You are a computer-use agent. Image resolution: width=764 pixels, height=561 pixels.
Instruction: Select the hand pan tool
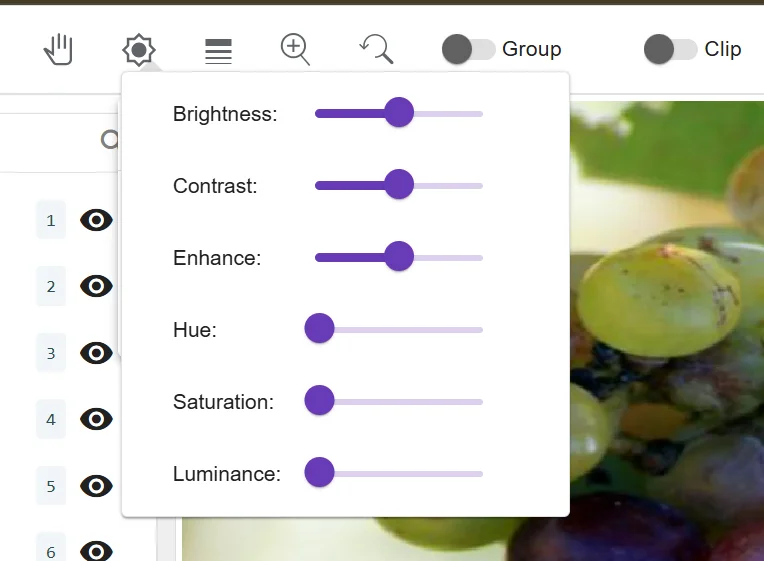[x=58, y=49]
